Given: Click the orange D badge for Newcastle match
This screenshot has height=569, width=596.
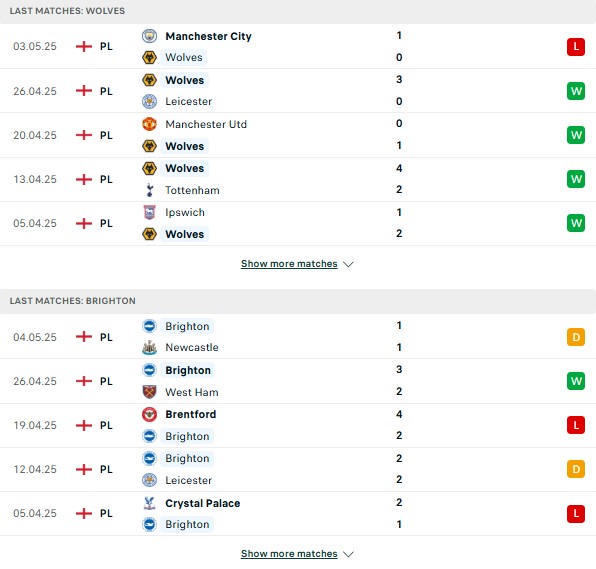Looking at the screenshot, I should tap(576, 337).
